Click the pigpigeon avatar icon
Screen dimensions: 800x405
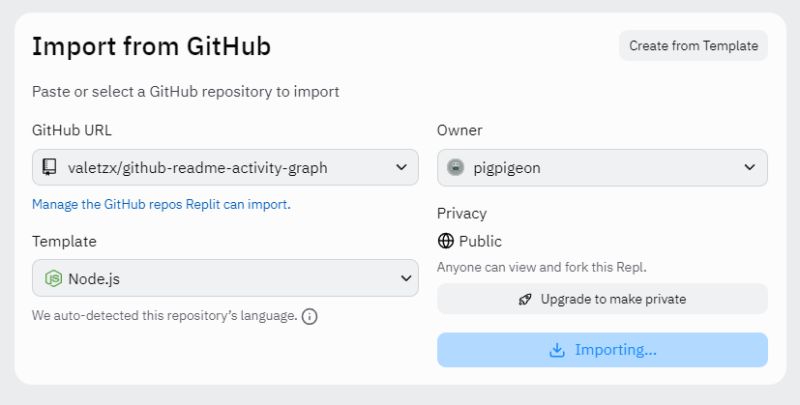click(x=455, y=167)
